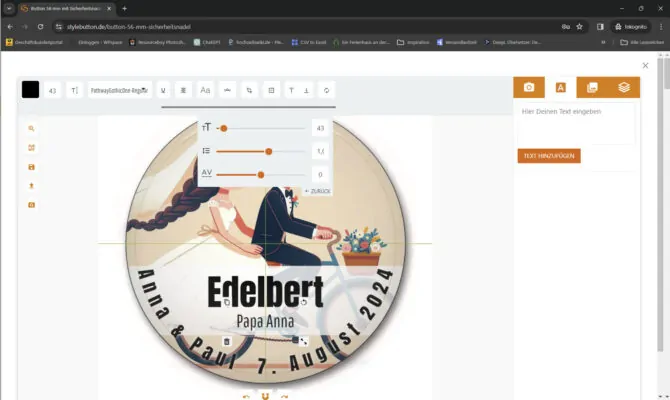This screenshot has height=400, width=670.
Task: Go back in browser history
Action: [10, 26]
